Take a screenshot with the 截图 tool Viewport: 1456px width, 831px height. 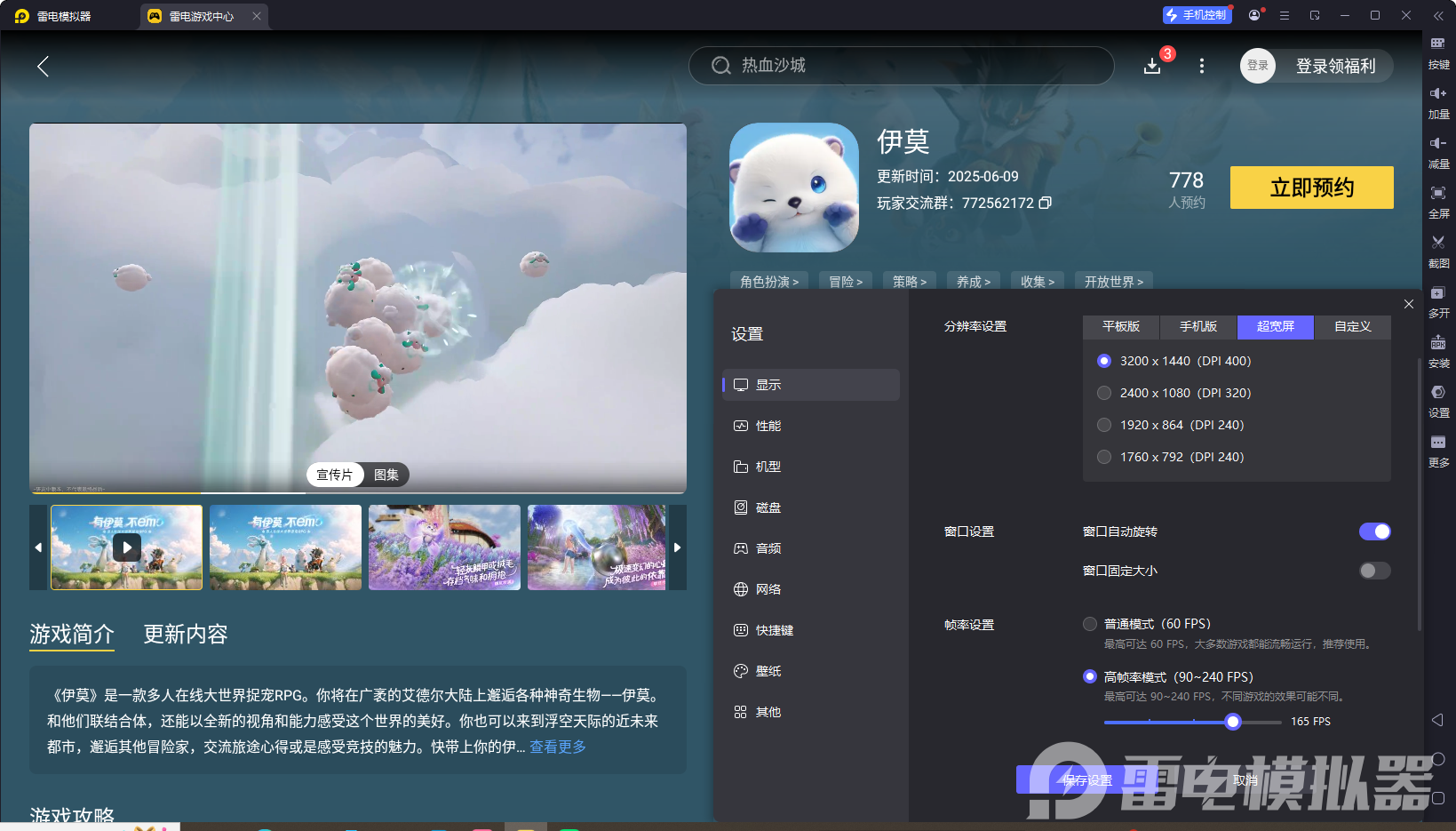point(1439,252)
